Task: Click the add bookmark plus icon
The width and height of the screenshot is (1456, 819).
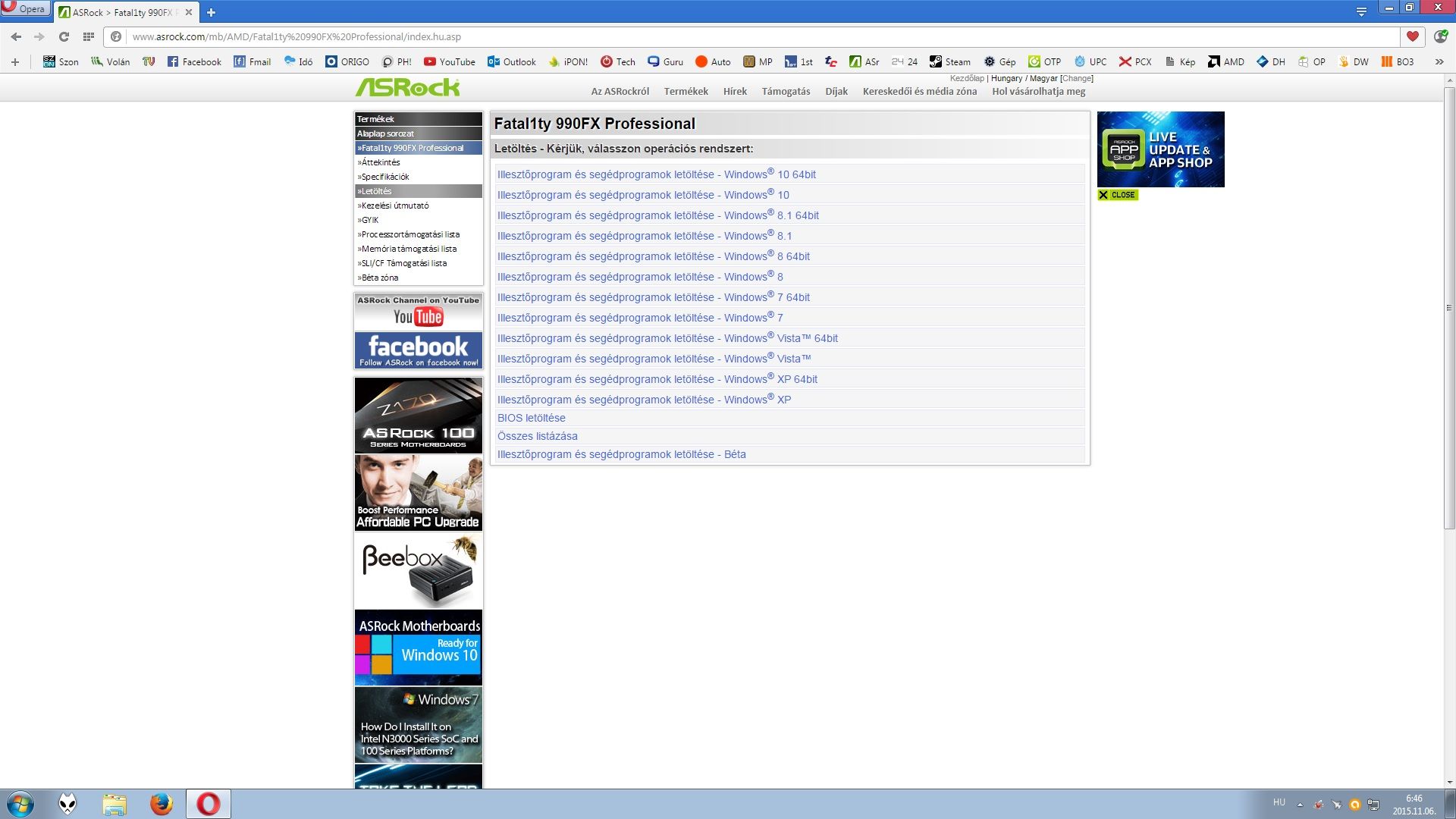Action: [14, 62]
